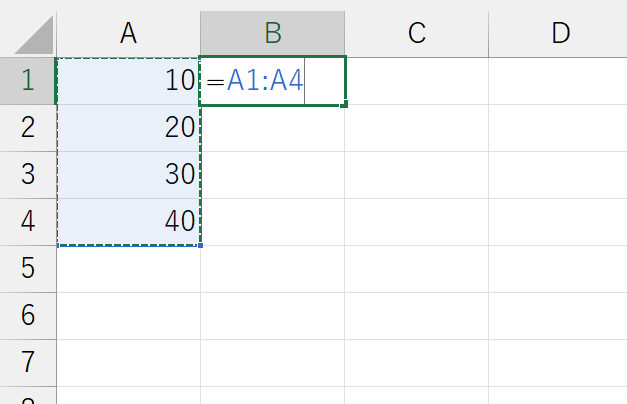Select column B header
The image size is (627, 404).
[x=272, y=33]
